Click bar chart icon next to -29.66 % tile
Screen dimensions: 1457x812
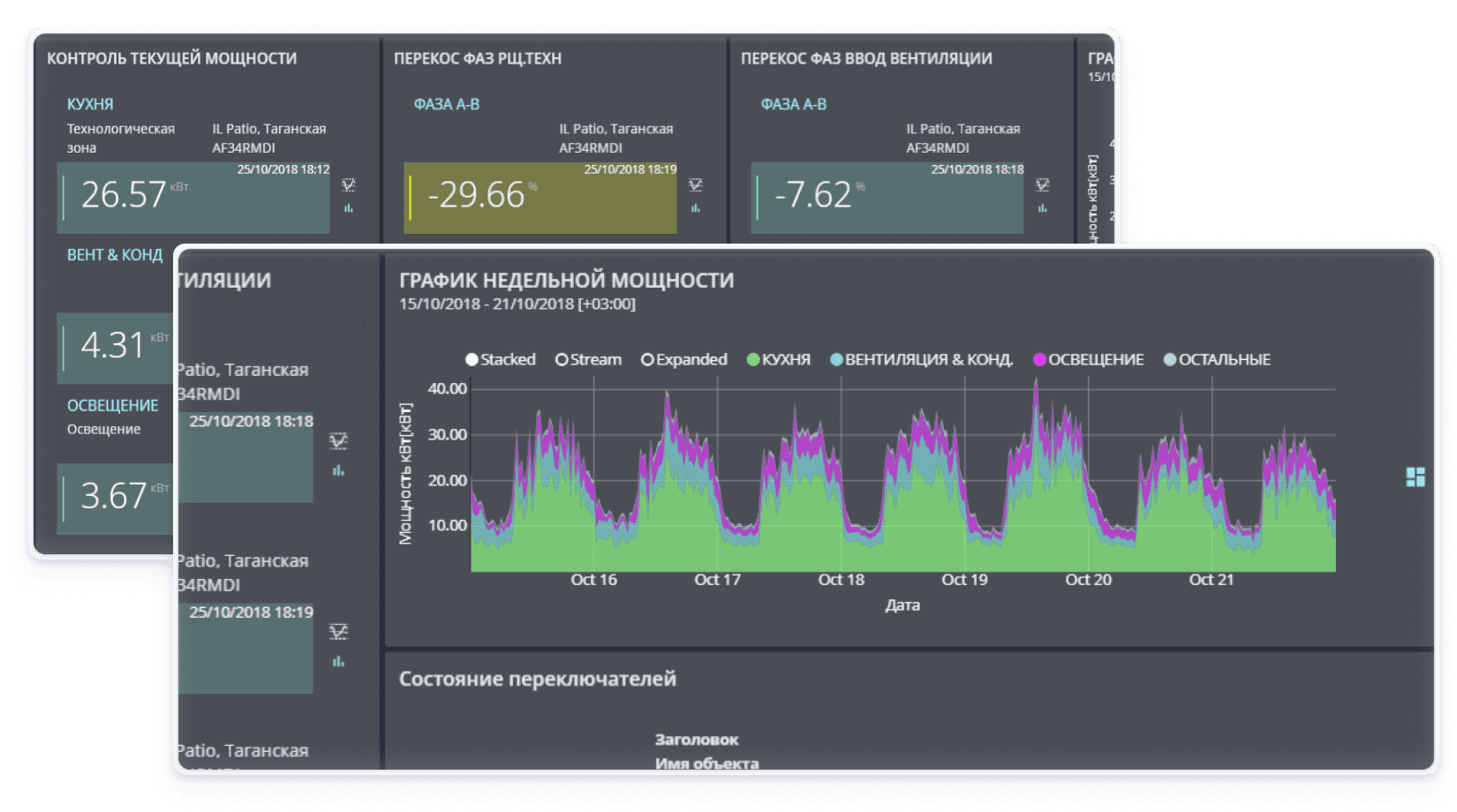pyautogui.click(x=696, y=208)
